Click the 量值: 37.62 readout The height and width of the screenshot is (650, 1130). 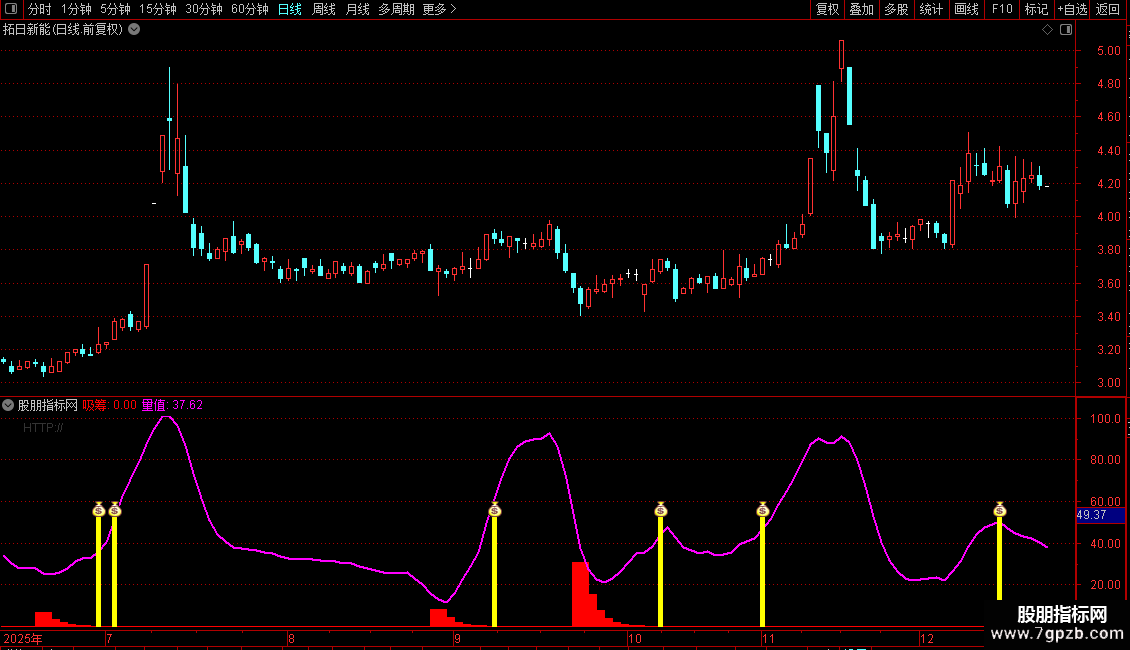coord(172,405)
